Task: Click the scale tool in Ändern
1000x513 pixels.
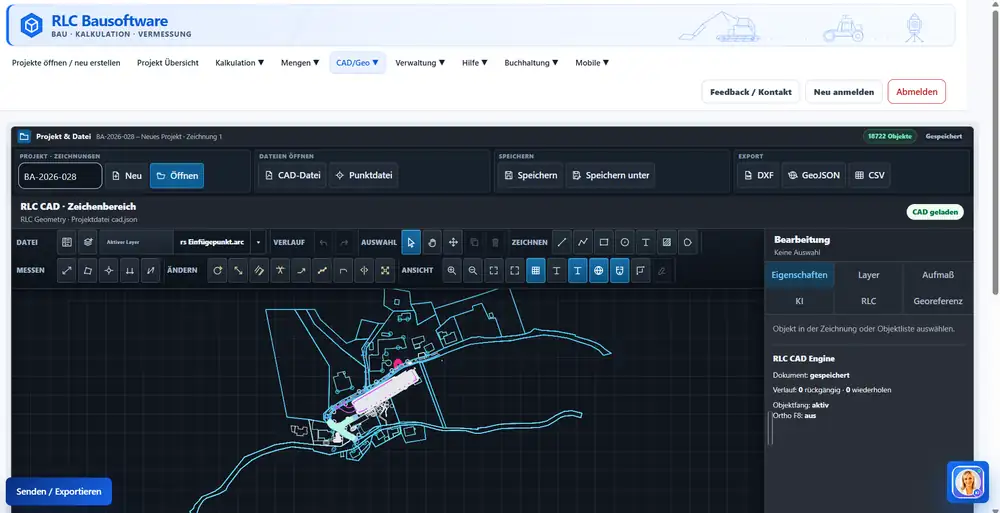Action: [238, 271]
